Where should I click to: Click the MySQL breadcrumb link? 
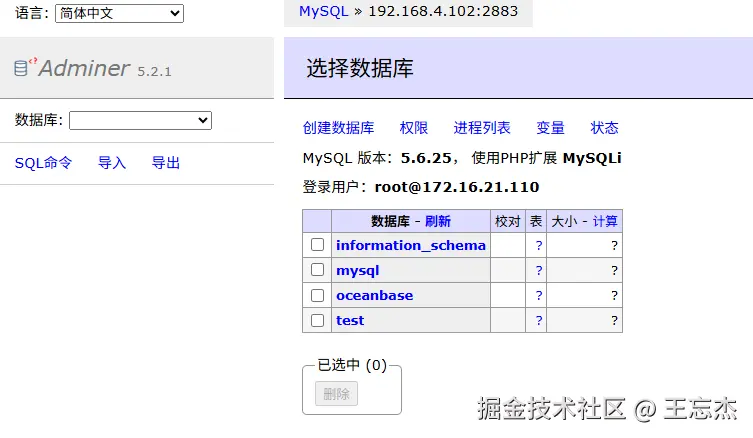click(x=324, y=11)
